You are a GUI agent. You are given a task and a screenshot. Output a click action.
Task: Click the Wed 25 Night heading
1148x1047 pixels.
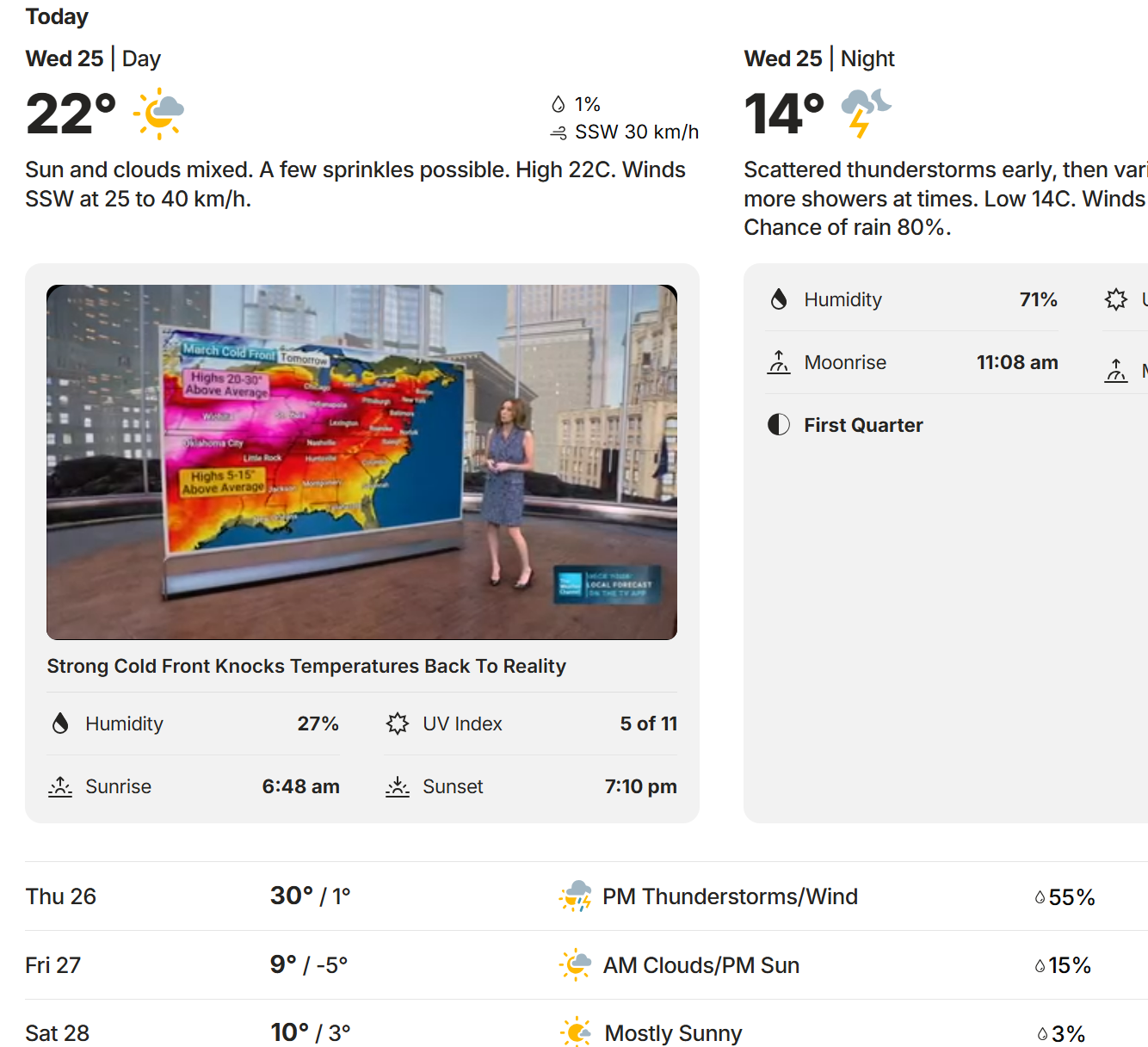point(819,59)
